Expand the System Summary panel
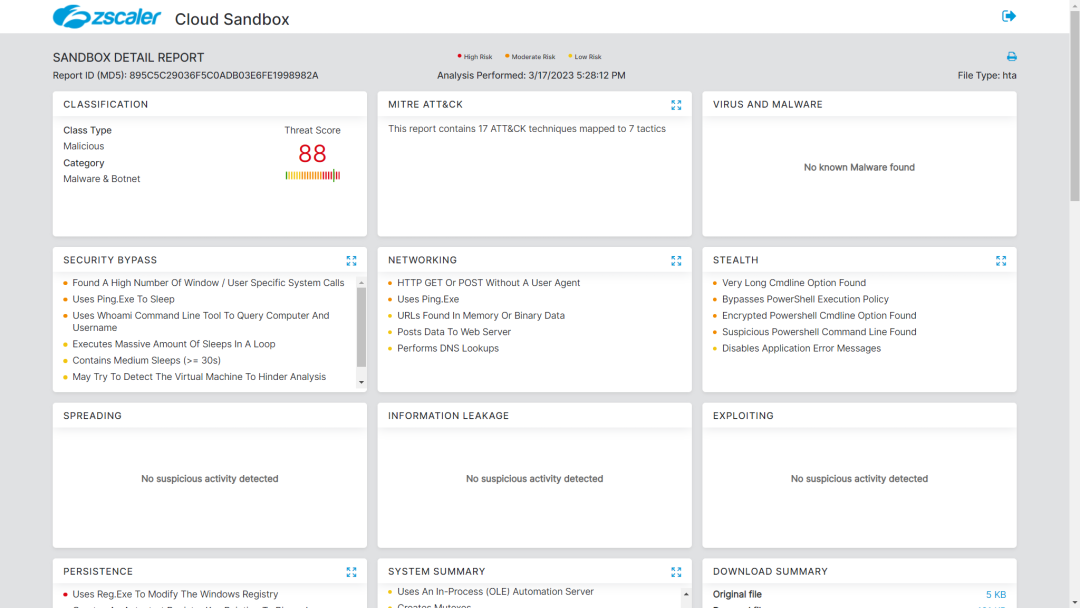1080x608 pixels. coord(676,572)
